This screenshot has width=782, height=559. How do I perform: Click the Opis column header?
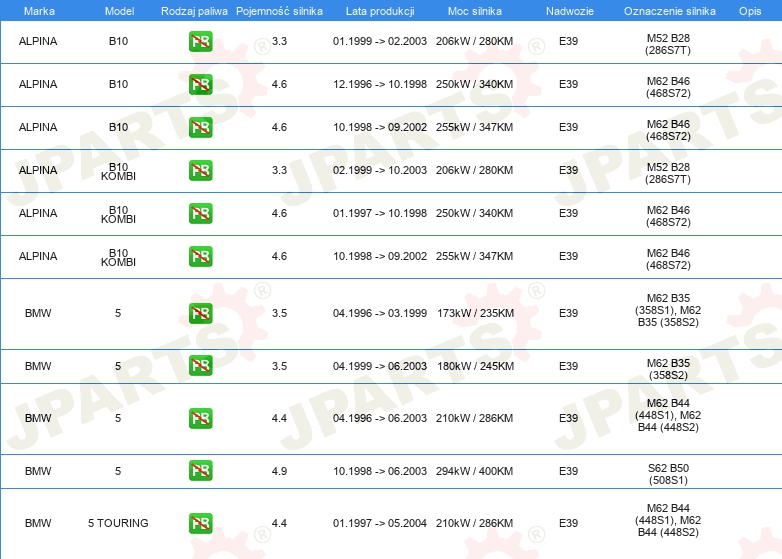[750, 11]
